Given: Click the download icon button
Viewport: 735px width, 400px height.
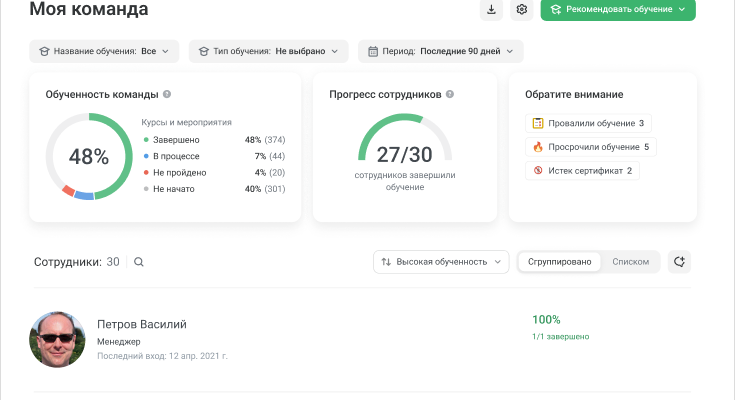Looking at the screenshot, I should tap(491, 10).
